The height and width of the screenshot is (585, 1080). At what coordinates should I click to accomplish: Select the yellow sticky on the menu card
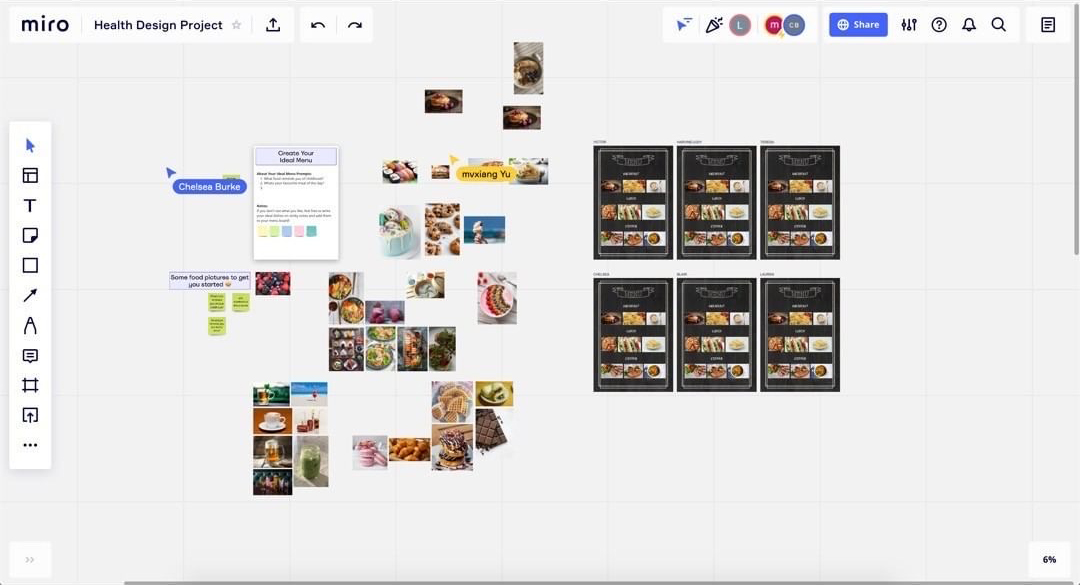tap(262, 232)
